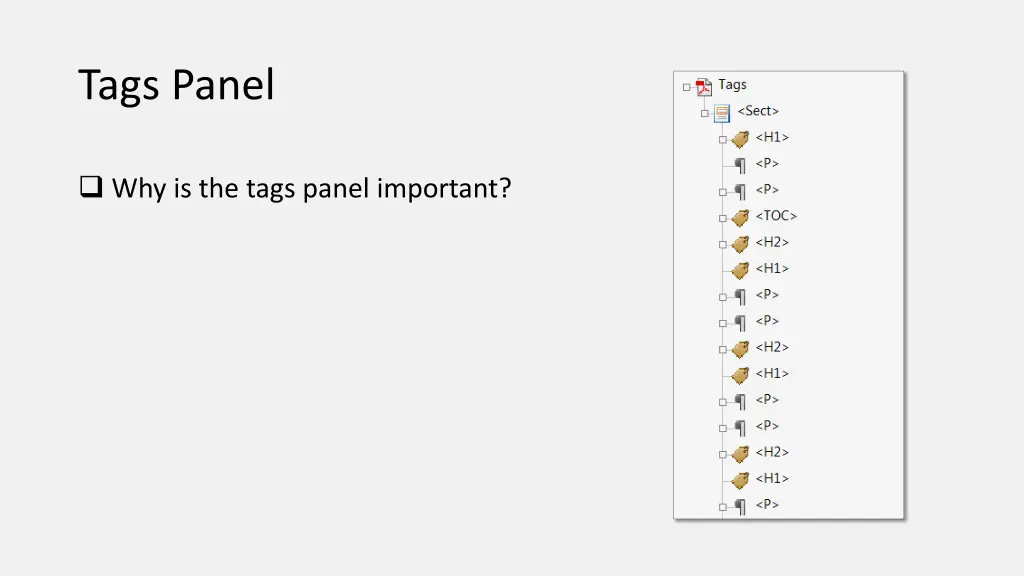Image resolution: width=1024 pixels, height=576 pixels.
Task: Select the Tags root label
Action: coord(732,85)
